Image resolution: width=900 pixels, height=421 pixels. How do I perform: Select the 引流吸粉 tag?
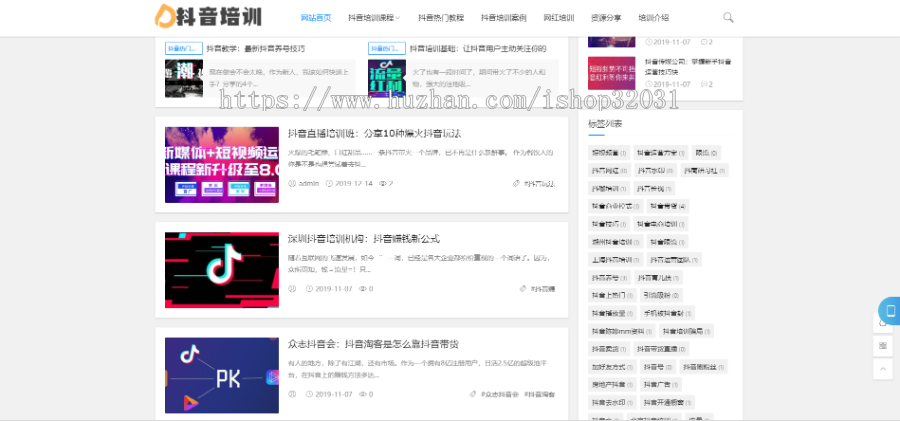[x=661, y=295]
